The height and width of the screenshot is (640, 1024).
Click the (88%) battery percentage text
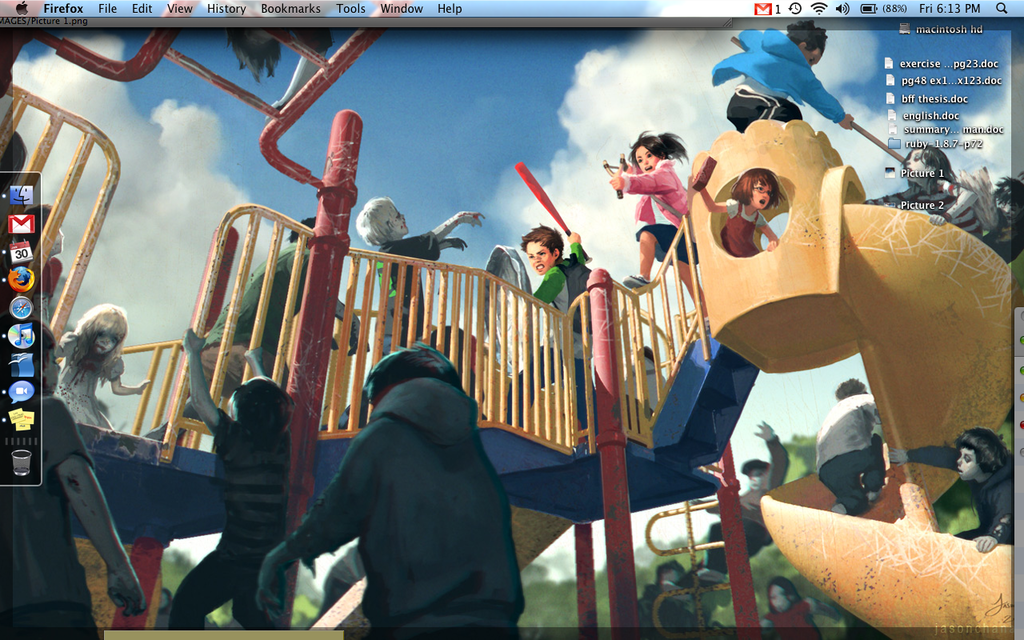click(894, 8)
